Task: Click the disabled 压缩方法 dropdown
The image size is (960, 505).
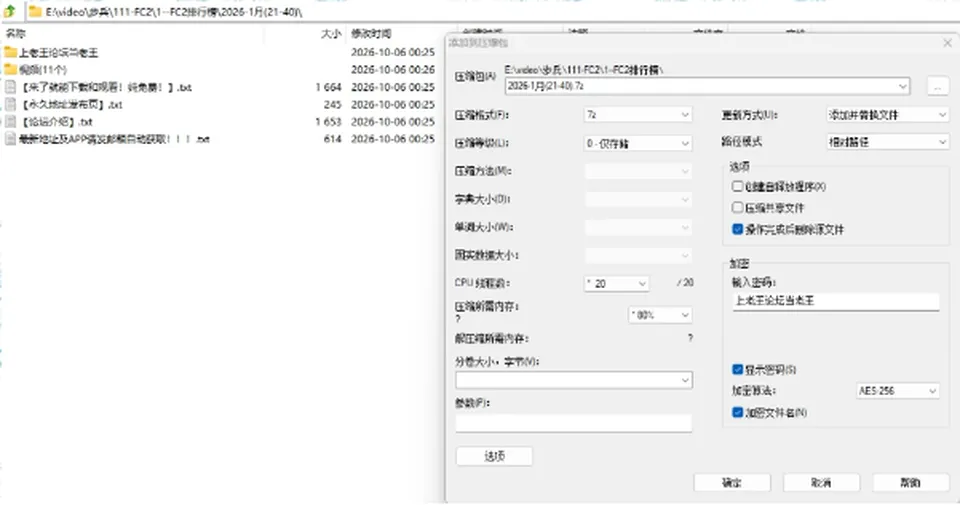Action: pos(638,171)
